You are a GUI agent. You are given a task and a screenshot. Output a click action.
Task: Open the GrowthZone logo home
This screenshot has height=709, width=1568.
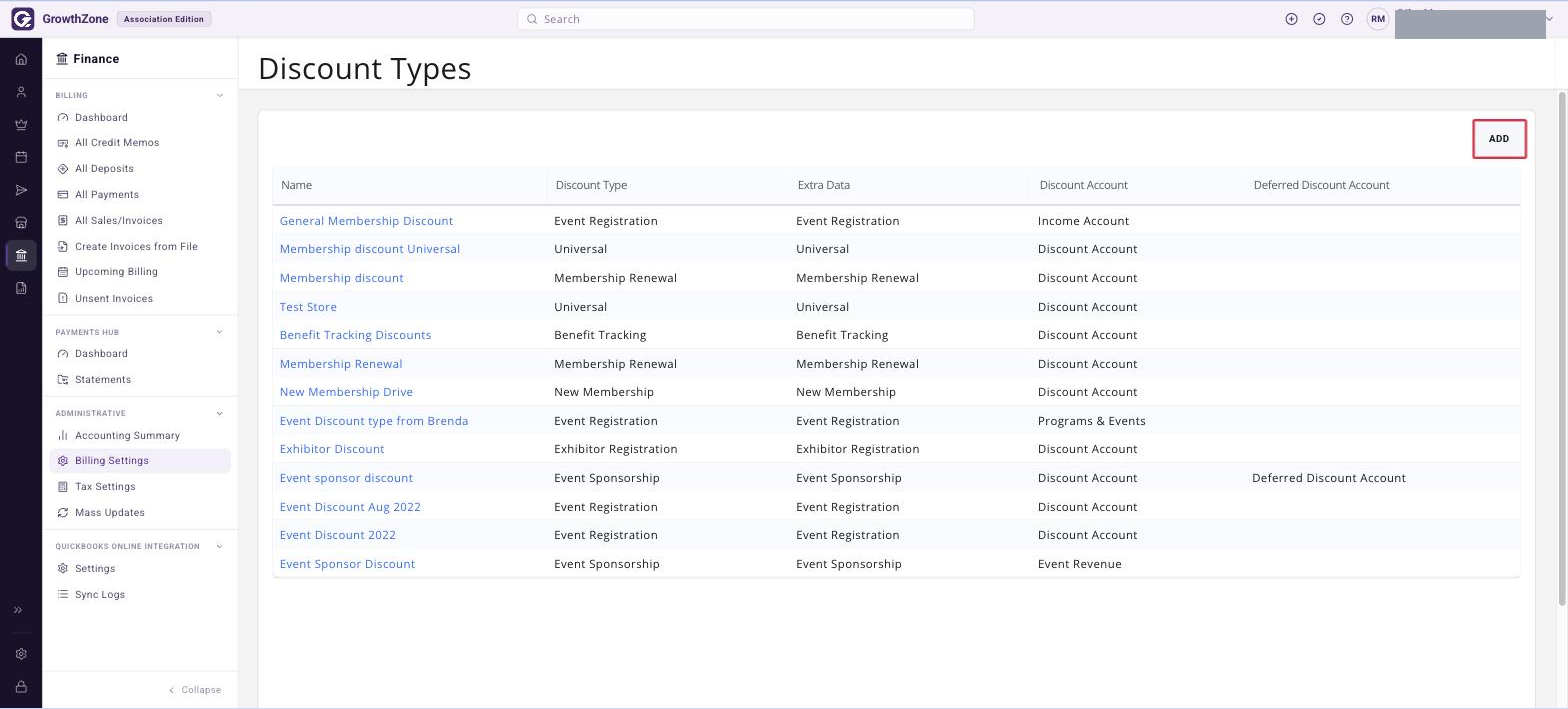(x=22, y=19)
